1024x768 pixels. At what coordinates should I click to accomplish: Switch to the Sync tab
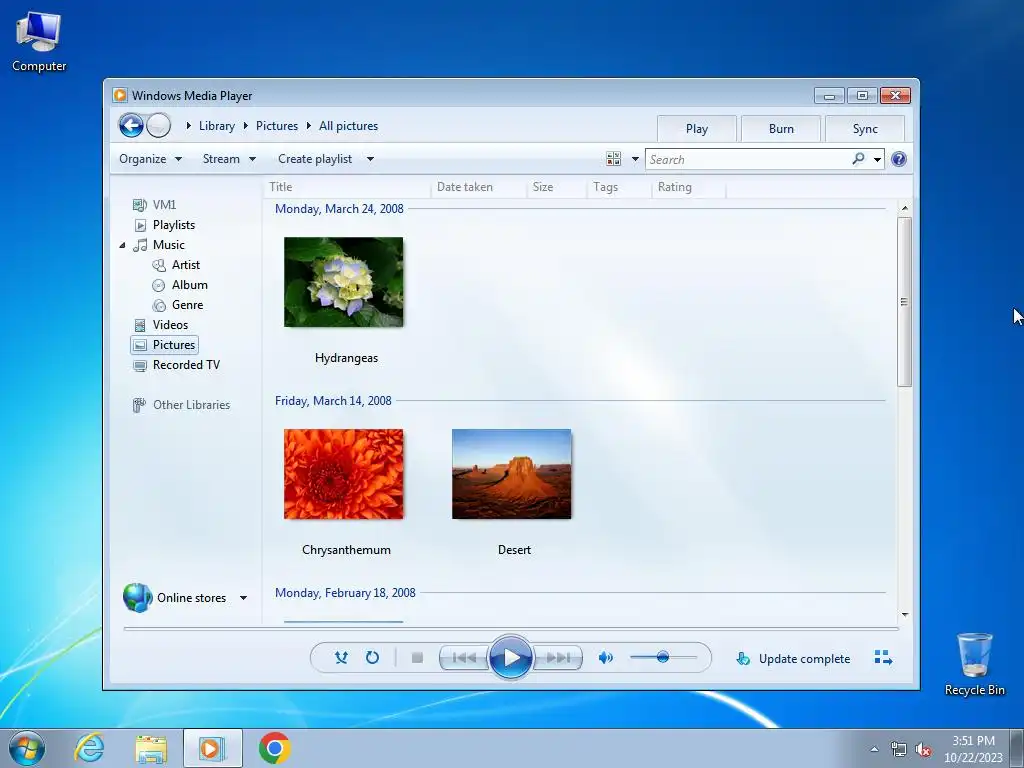pos(865,129)
